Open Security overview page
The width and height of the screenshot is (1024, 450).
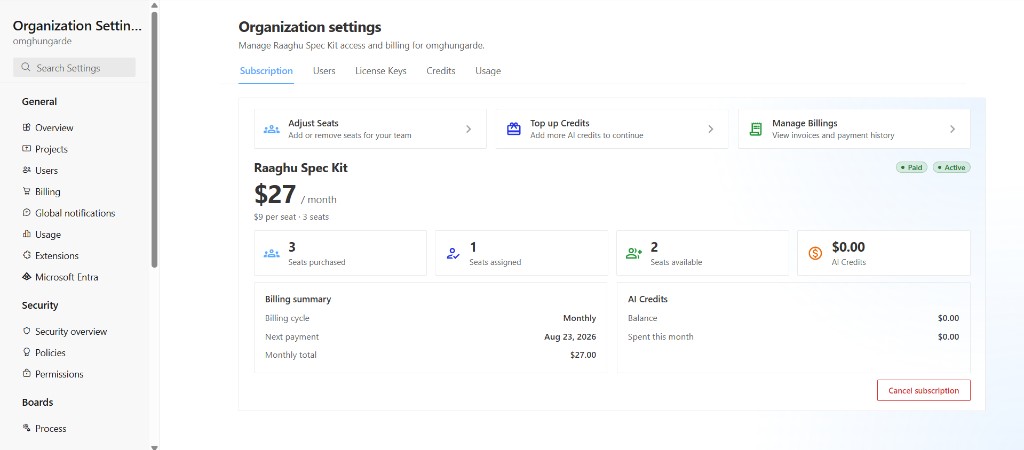(71, 331)
